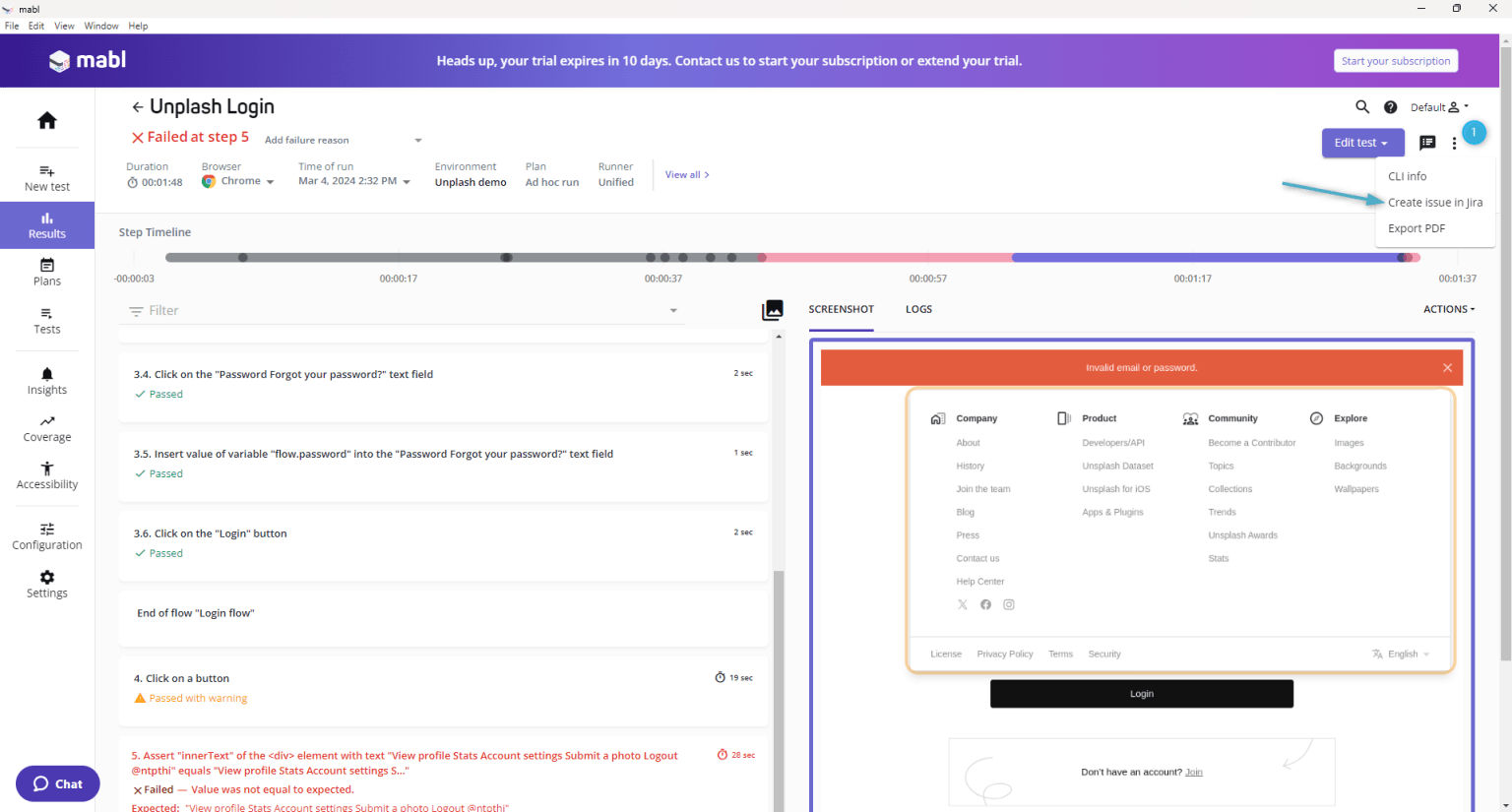Select Results in the left sidebar
Viewport: 1512px width, 812px height.
(x=46, y=225)
